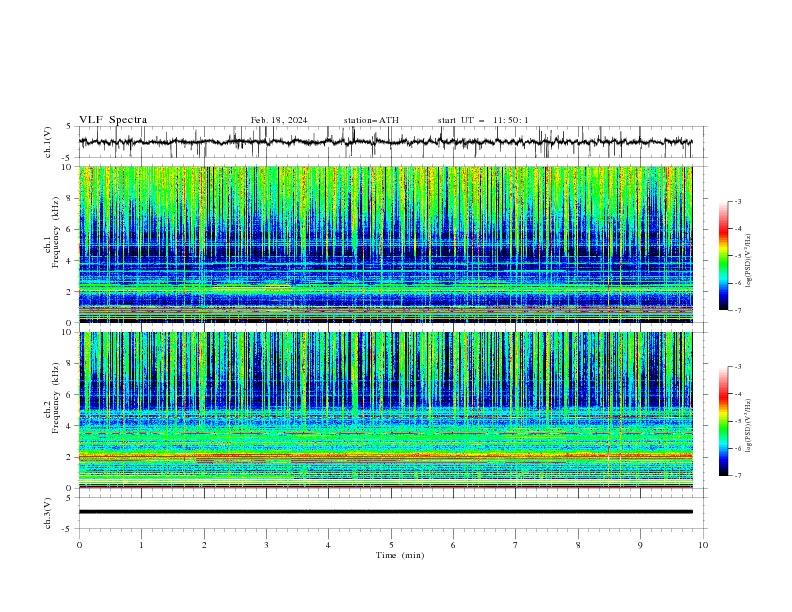The height and width of the screenshot is (612, 792).
Task: Click the ch.1 spectrogram color bar
Action: pos(724,256)
